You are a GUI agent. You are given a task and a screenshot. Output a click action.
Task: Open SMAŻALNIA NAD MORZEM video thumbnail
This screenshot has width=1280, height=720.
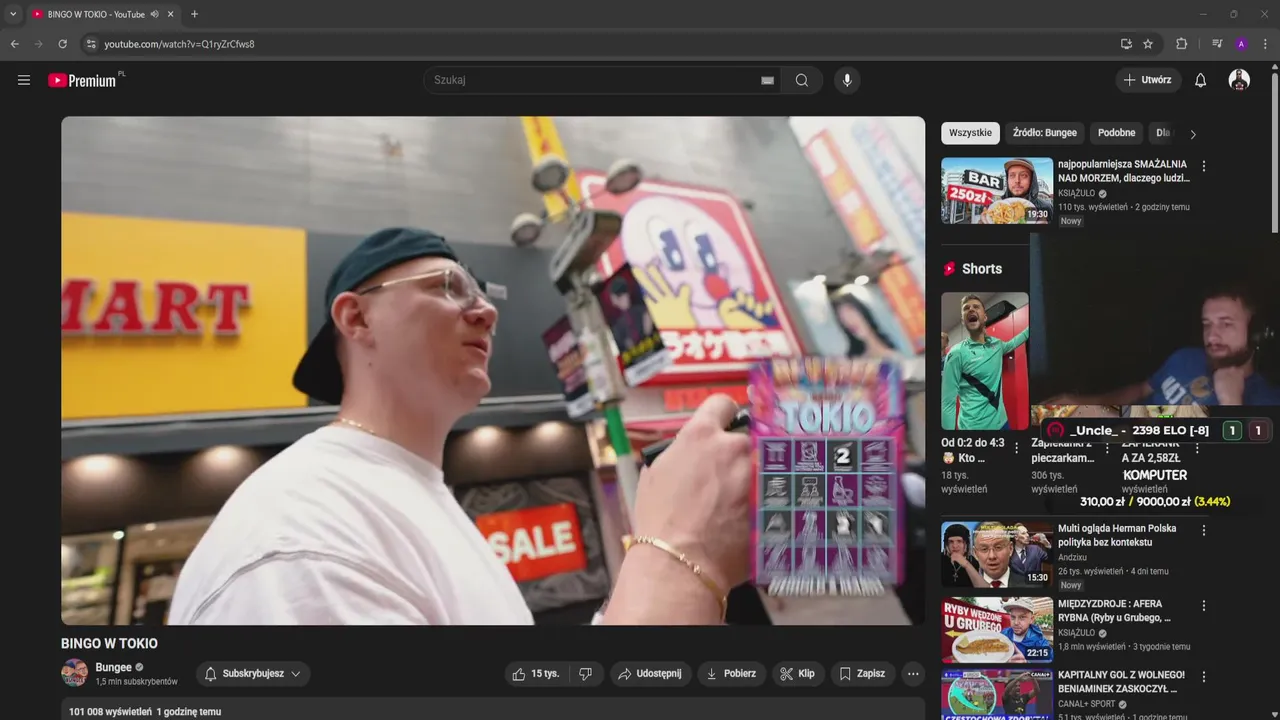(997, 190)
